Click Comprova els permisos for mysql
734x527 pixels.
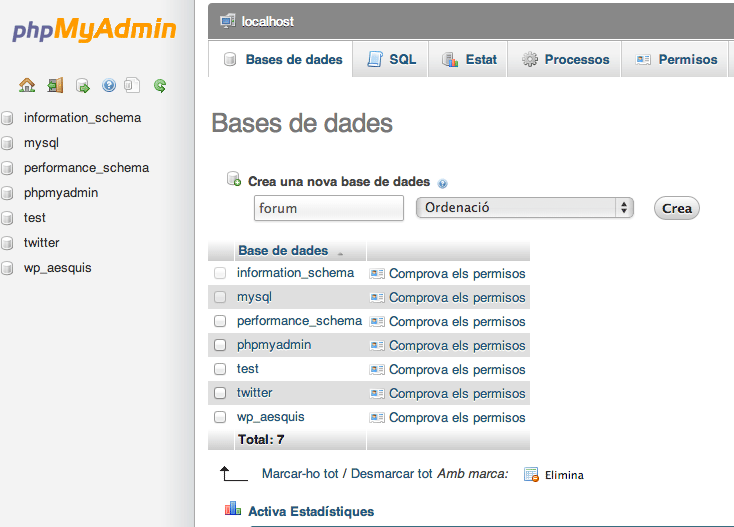pos(457,298)
